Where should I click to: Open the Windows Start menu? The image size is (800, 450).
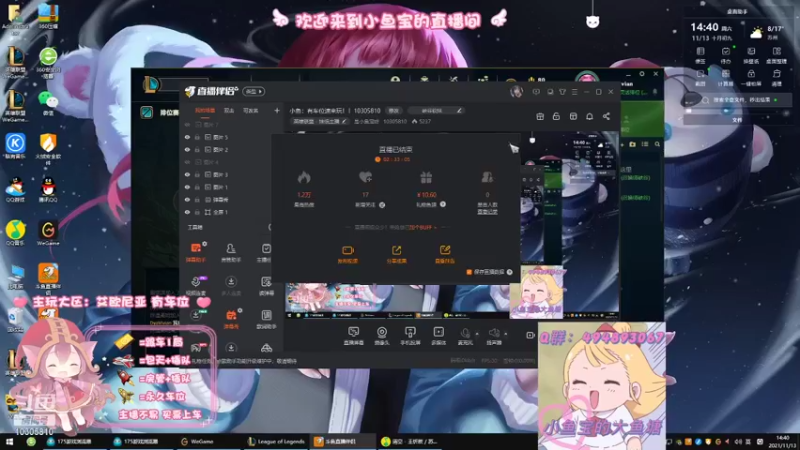pos(9,441)
